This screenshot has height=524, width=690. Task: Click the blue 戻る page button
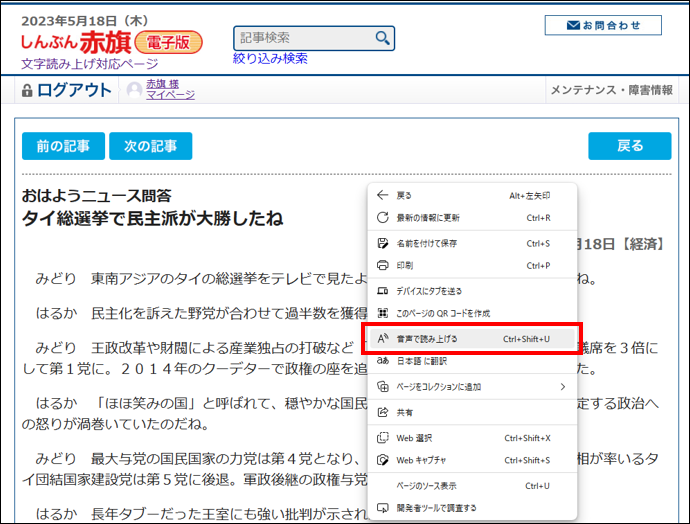tap(630, 146)
